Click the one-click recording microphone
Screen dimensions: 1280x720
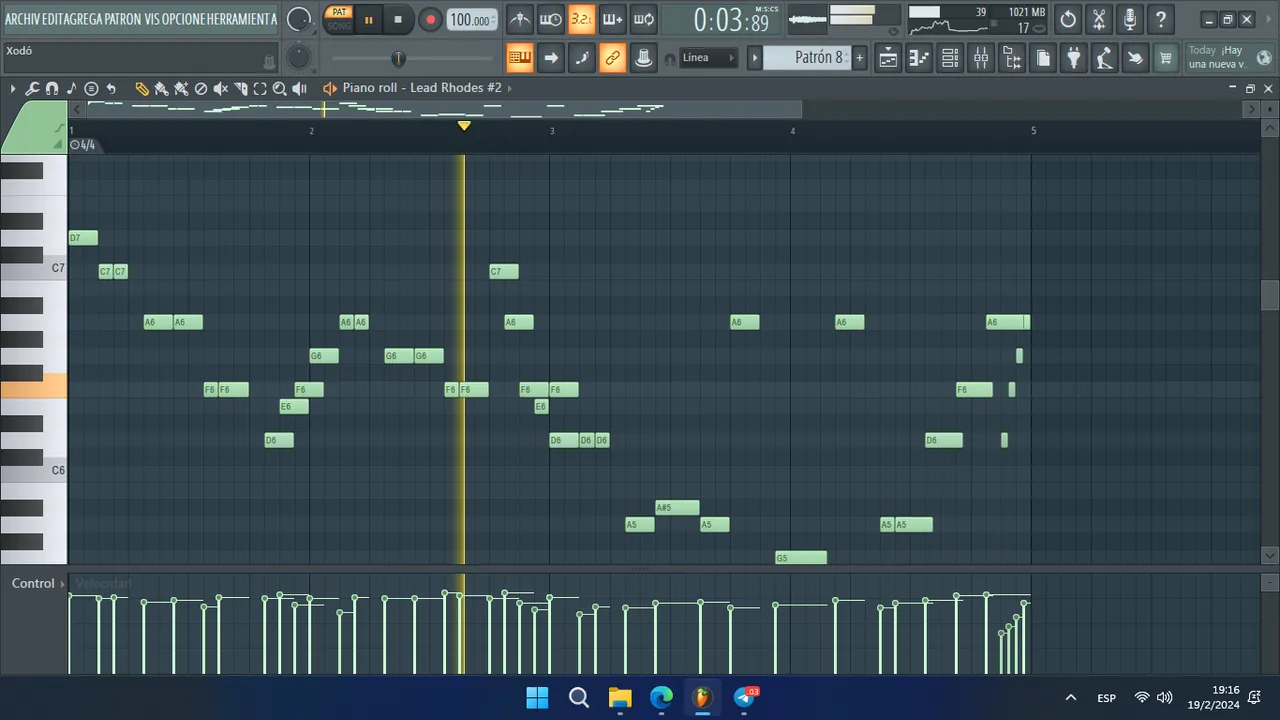click(1130, 19)
